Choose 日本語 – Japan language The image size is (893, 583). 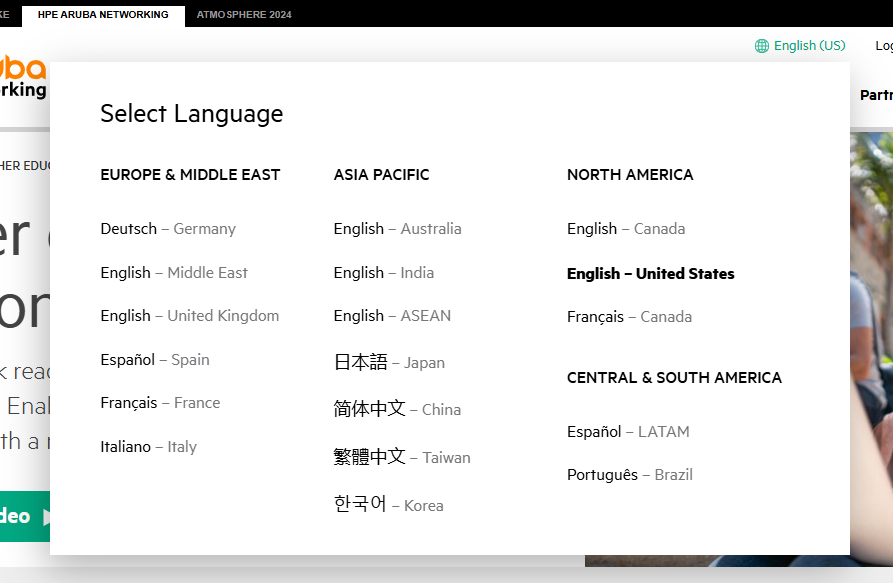[x=388, y=362]
